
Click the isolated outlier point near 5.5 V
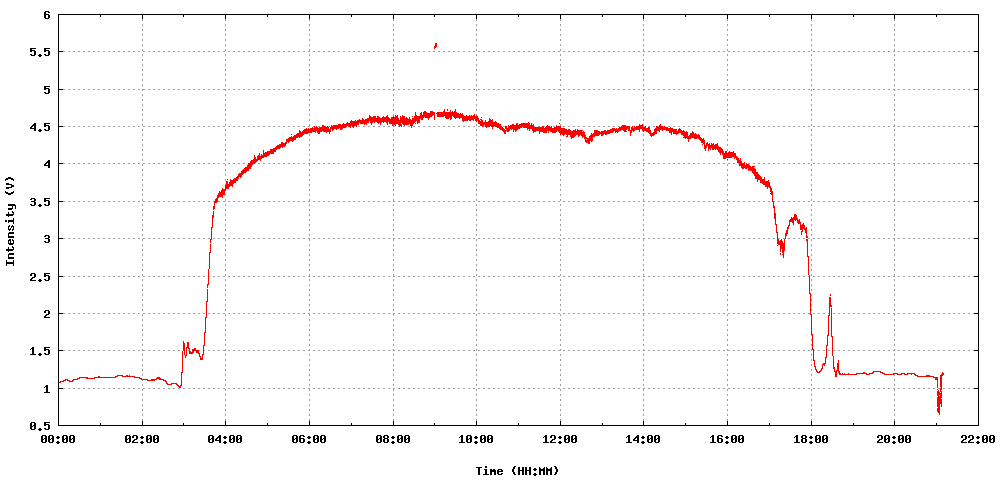tap(435, 45)
